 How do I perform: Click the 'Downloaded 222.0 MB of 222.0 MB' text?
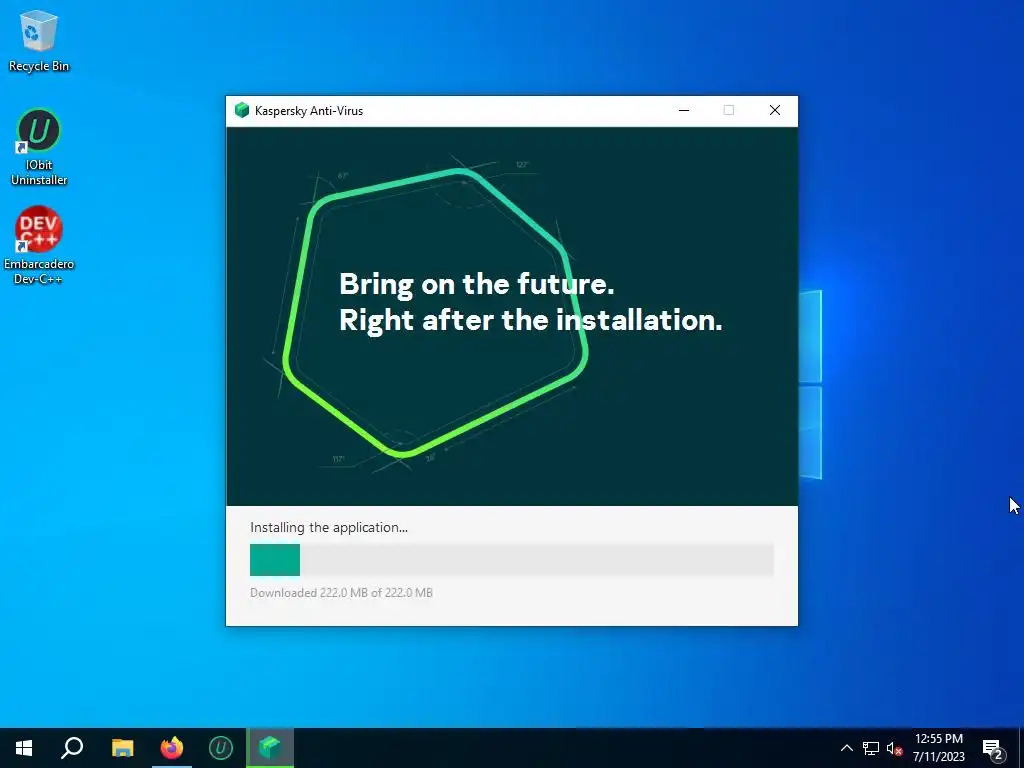342,593
